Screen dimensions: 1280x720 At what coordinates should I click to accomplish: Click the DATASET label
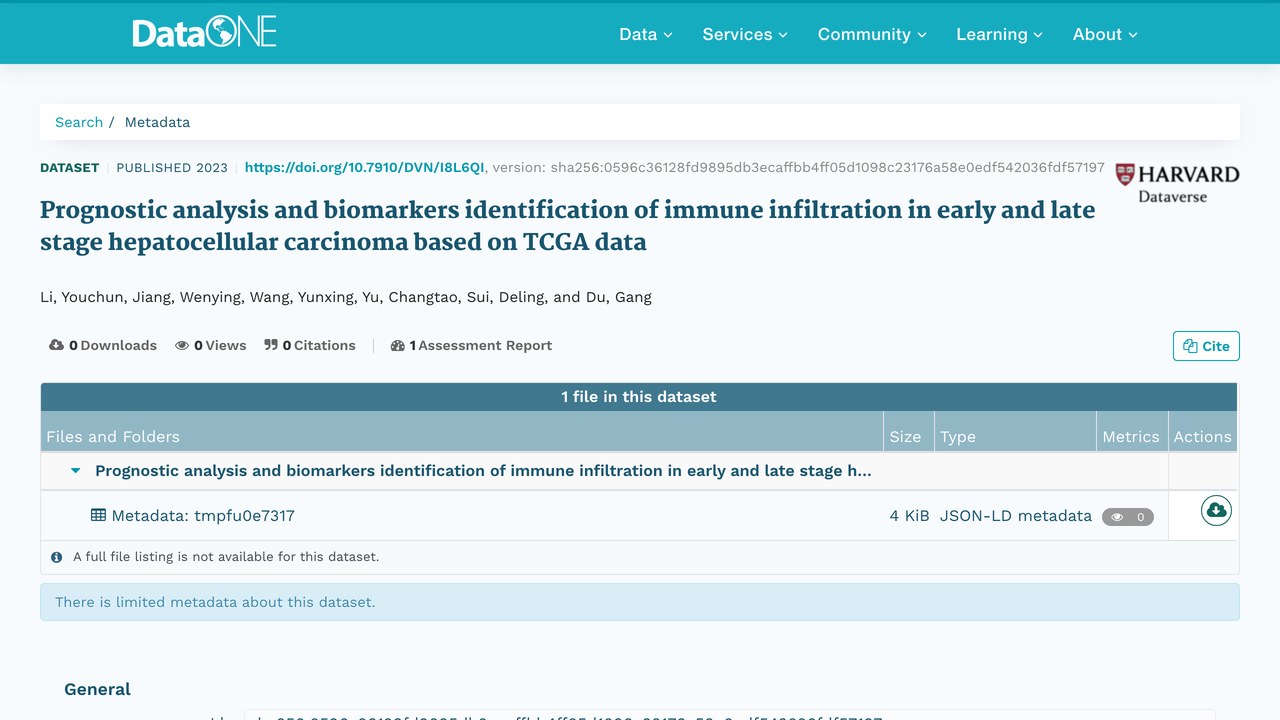click(69, 168)
